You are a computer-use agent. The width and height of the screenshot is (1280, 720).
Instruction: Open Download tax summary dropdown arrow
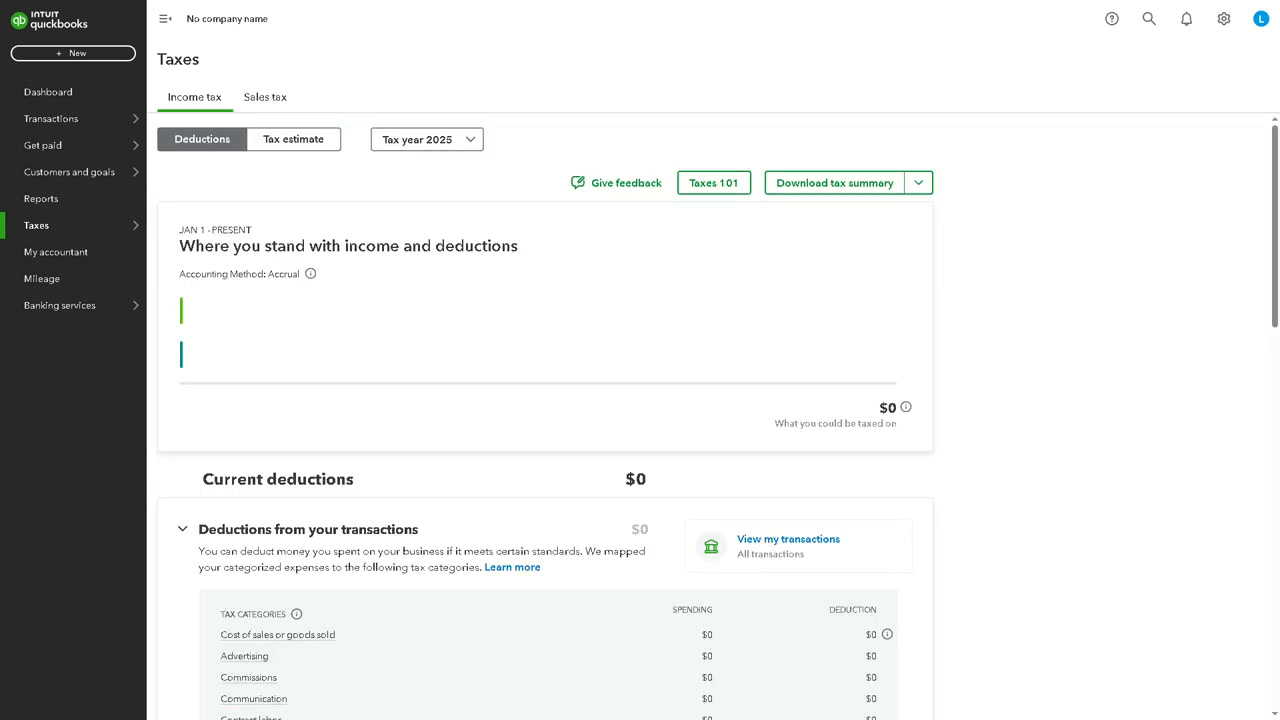tap(918, 183)
